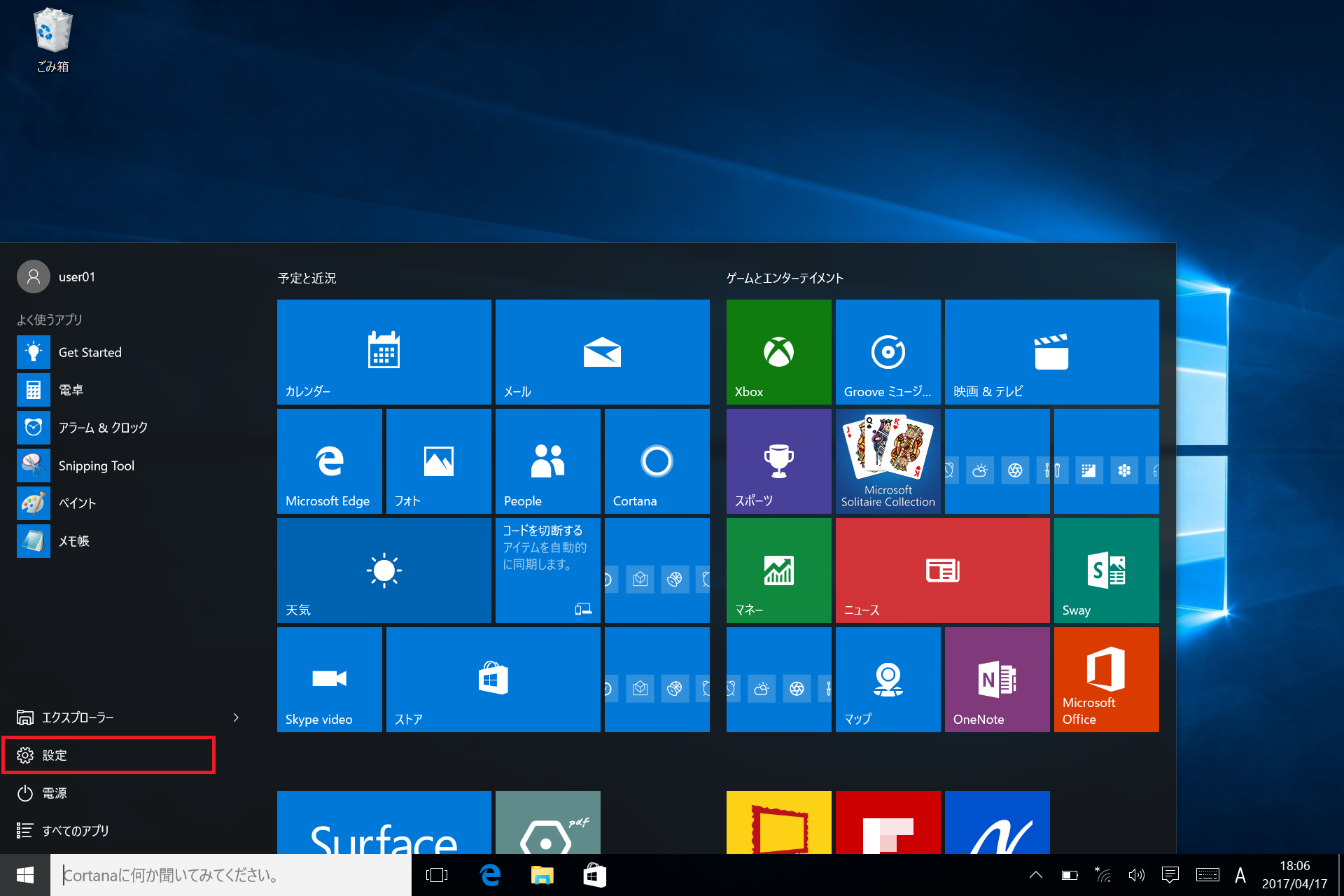This screenshot has height=896, width=1344.
Task: Launch the Xbox tile
Action: coord(778,351)
